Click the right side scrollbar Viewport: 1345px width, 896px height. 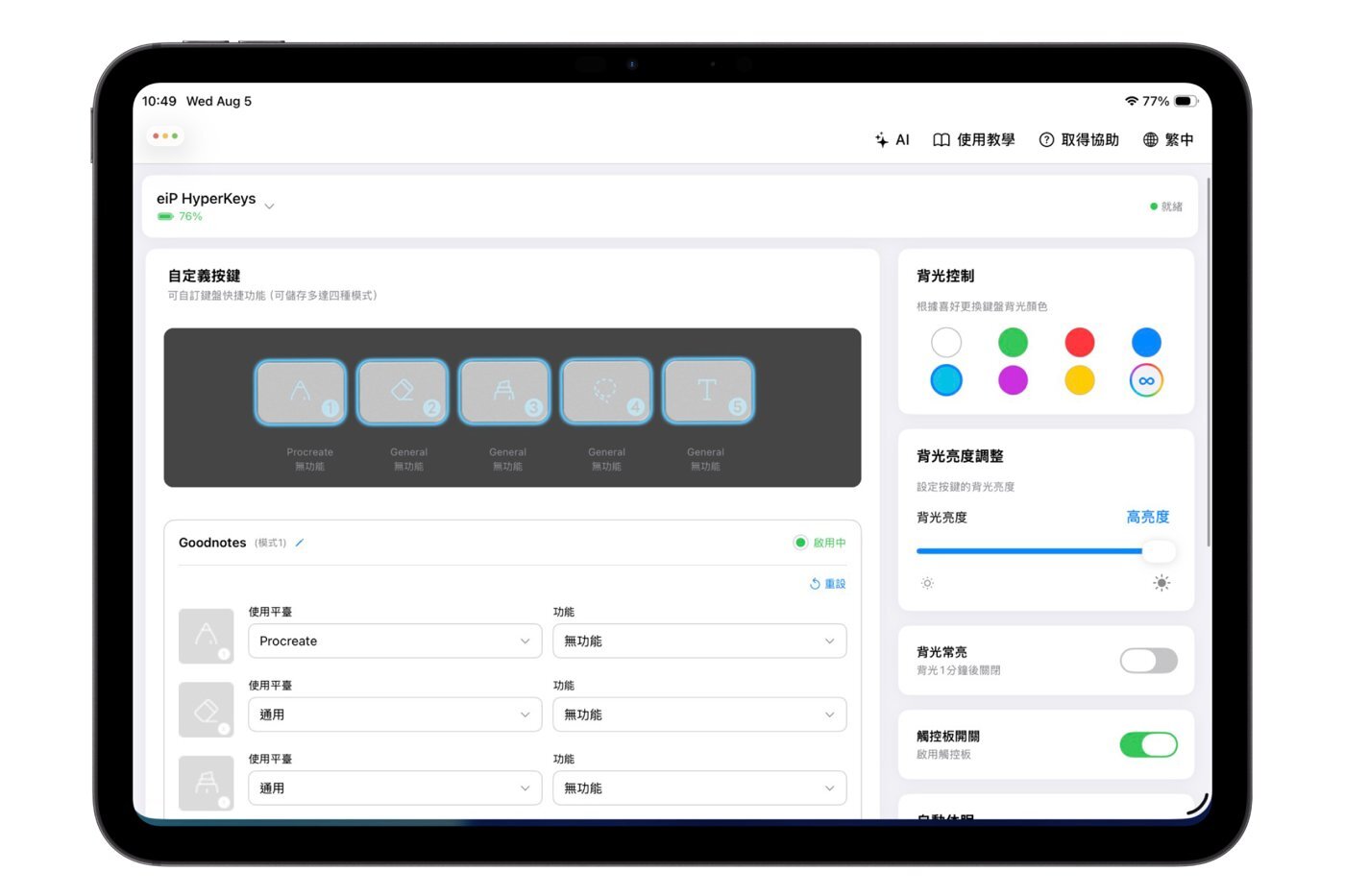click(x=1208, y=362)
